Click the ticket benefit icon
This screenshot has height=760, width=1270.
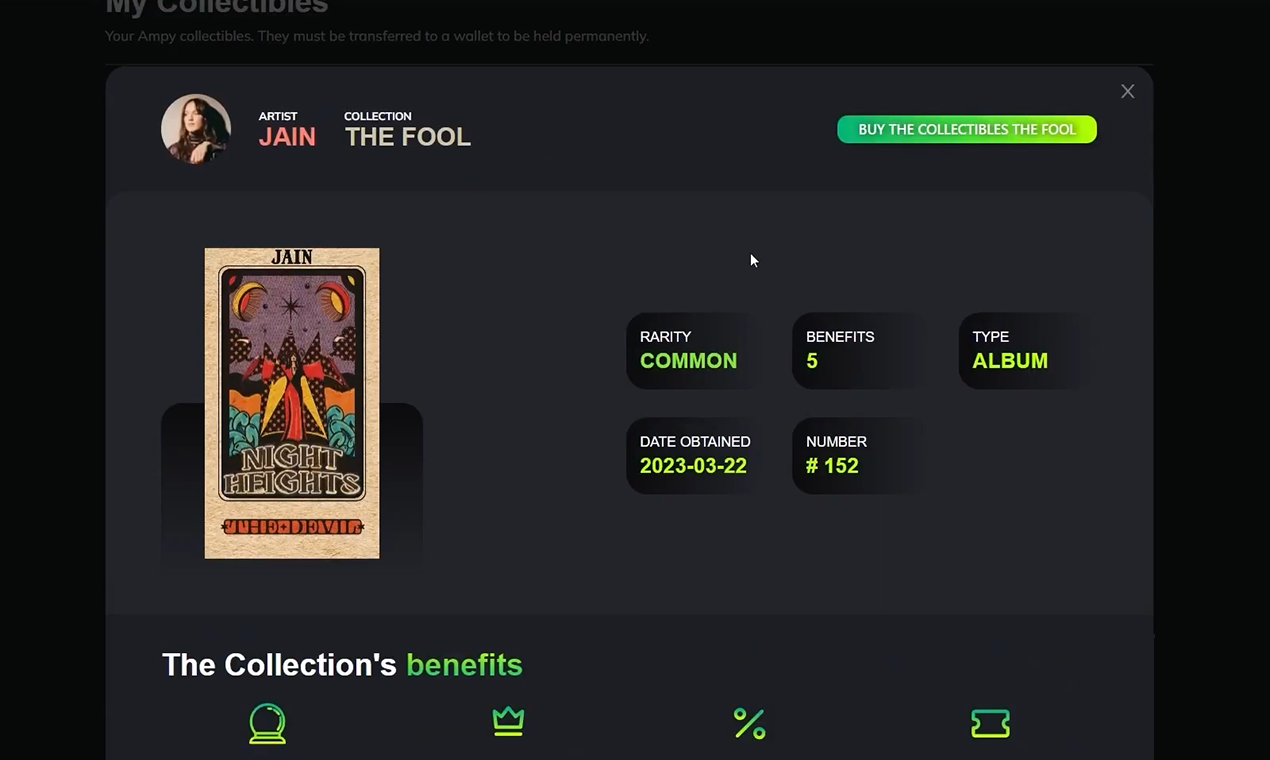(990, 723)
